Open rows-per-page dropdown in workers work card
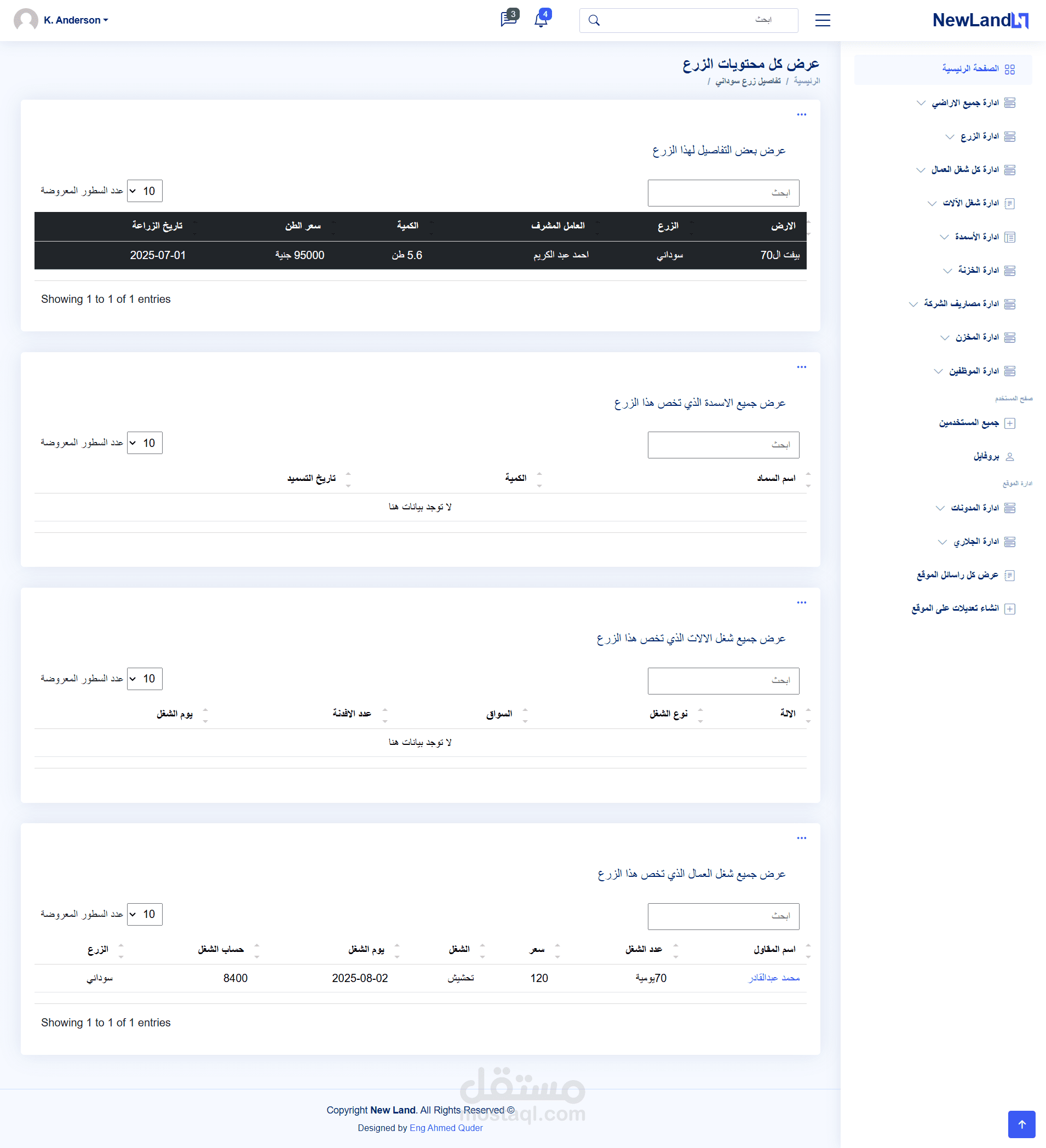1046x1148 pixels. point(145,915)
